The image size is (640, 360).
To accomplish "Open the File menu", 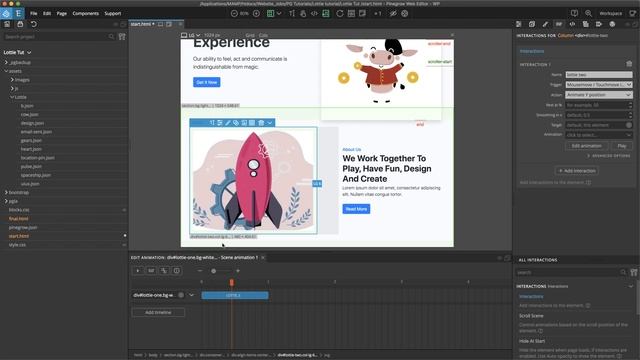I will point(33,13).
